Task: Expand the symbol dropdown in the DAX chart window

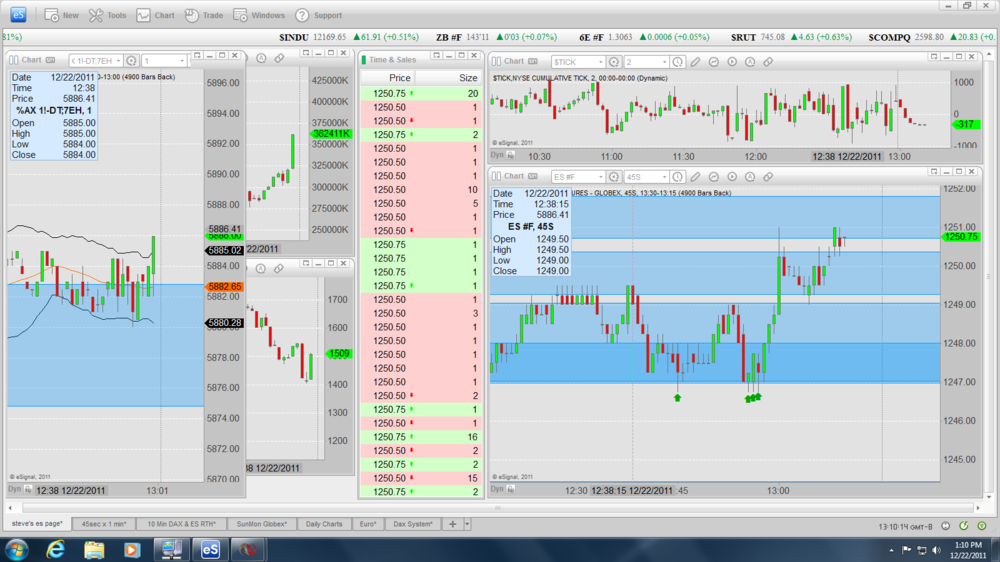Action: 118,61
